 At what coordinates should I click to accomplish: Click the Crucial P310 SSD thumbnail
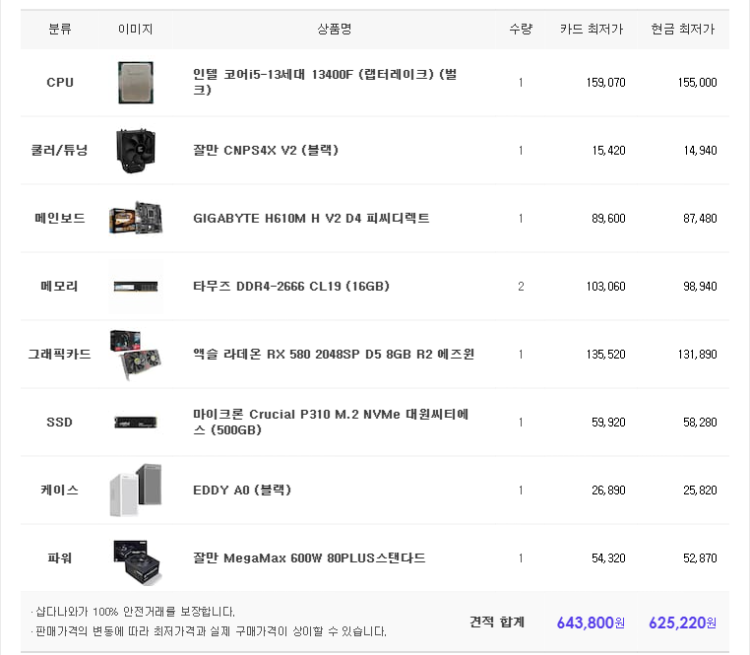136,422
